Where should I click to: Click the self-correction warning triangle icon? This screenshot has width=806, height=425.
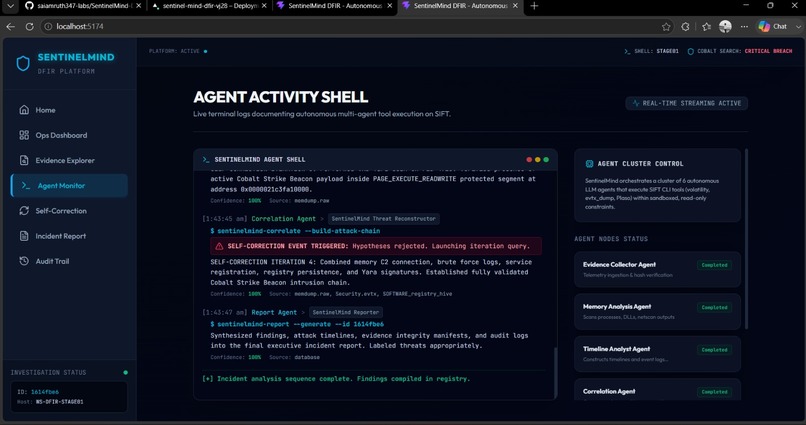click(219, 246)
